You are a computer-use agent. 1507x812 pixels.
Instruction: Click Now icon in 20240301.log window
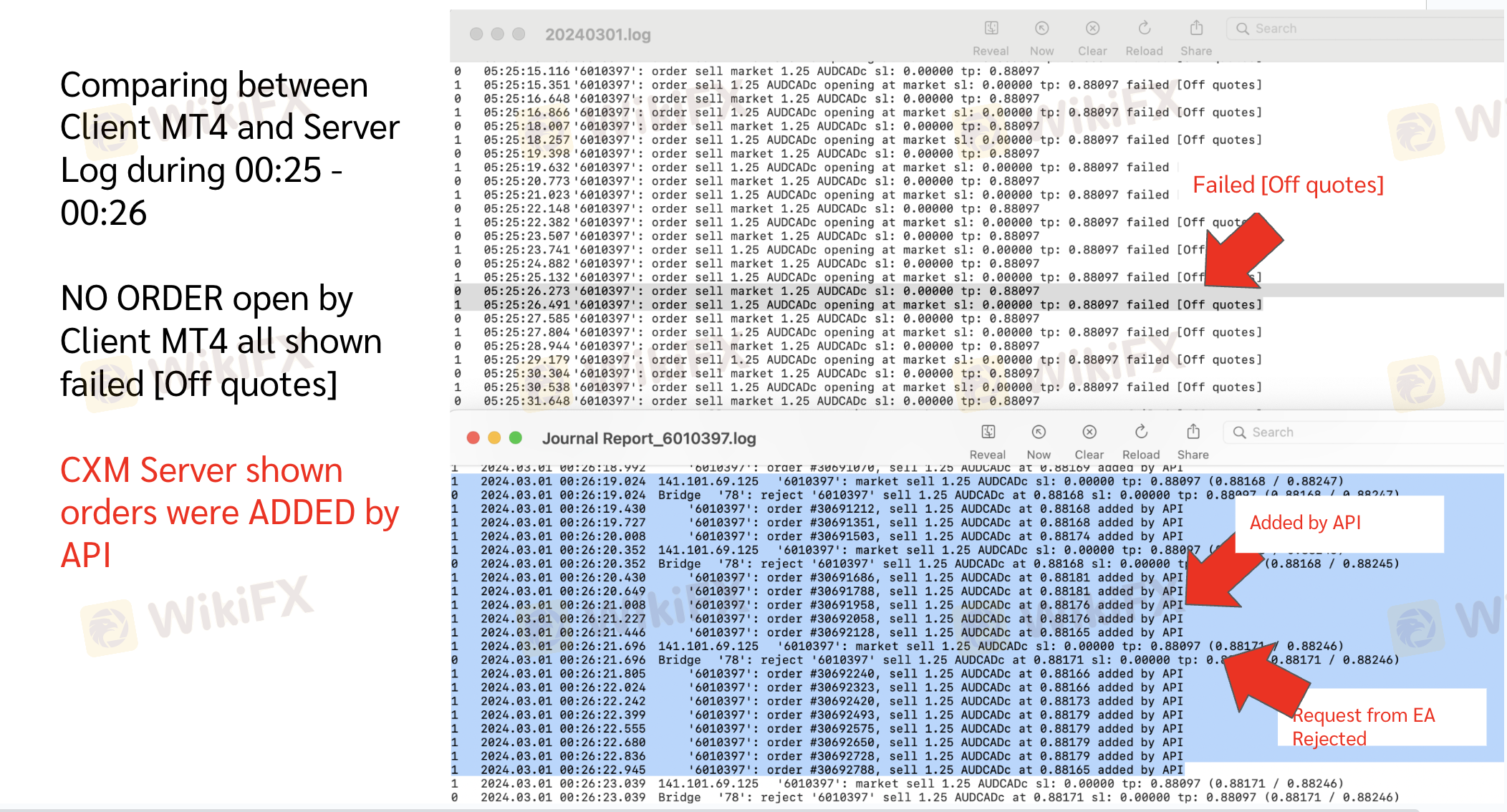1042,29
